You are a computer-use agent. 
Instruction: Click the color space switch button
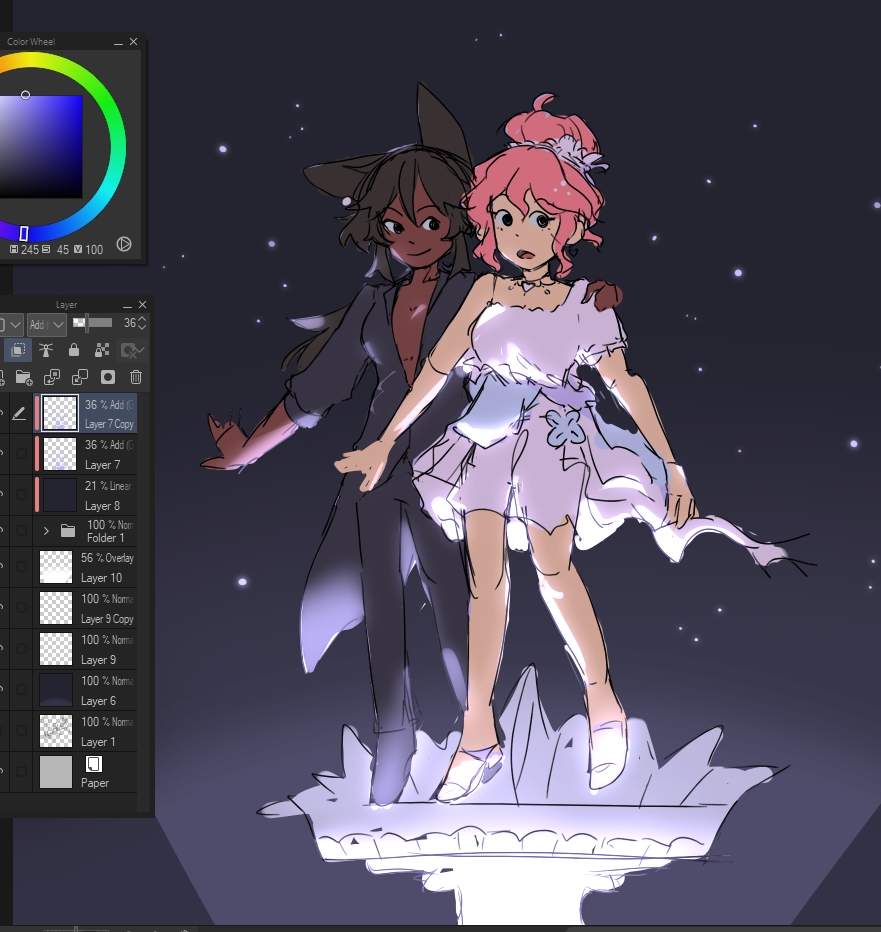pyautogui.click(x=124, y=244)
